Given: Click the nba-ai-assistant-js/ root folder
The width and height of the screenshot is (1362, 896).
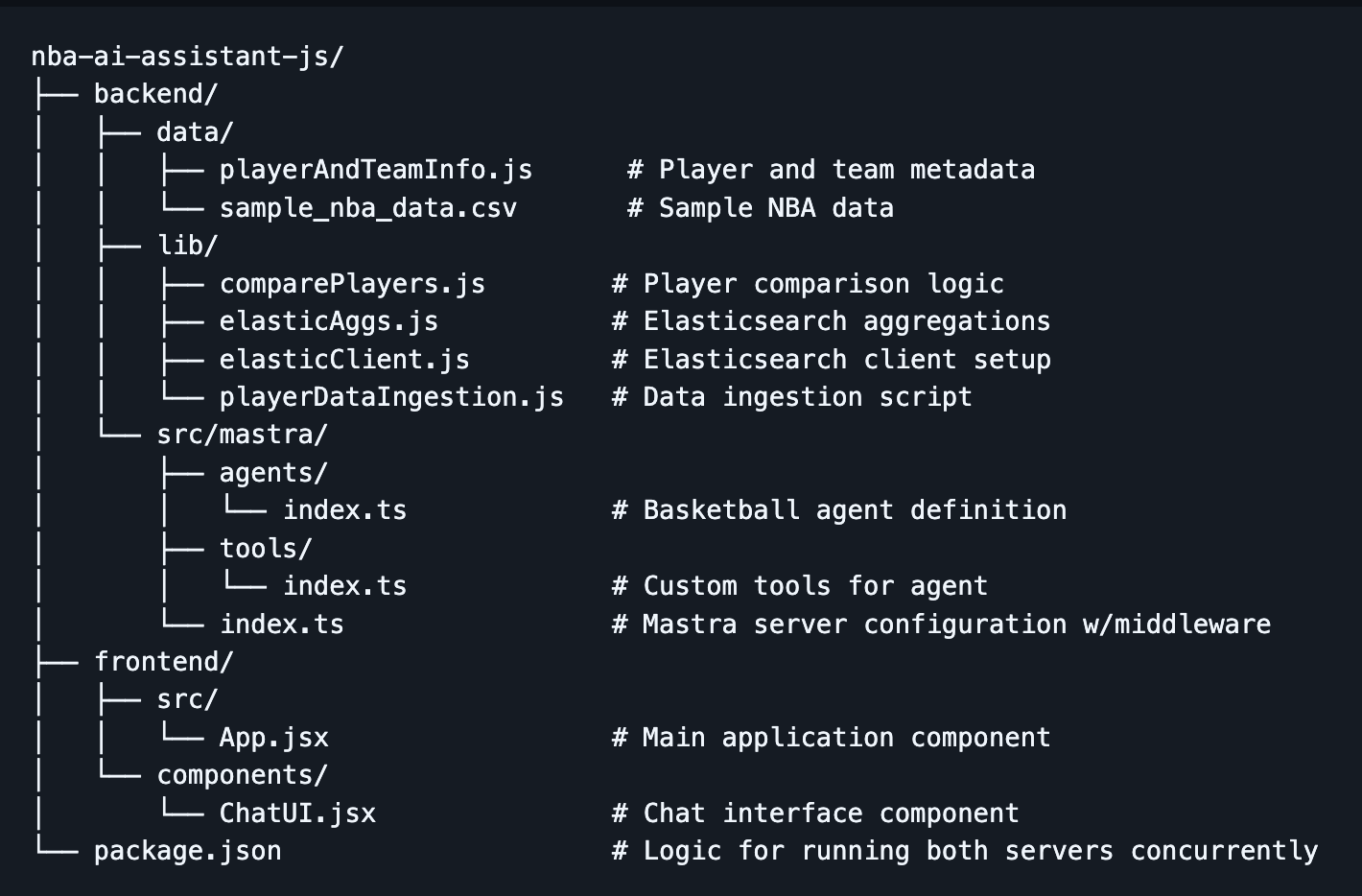Looking at the screenshot, I should pos(187,57).
